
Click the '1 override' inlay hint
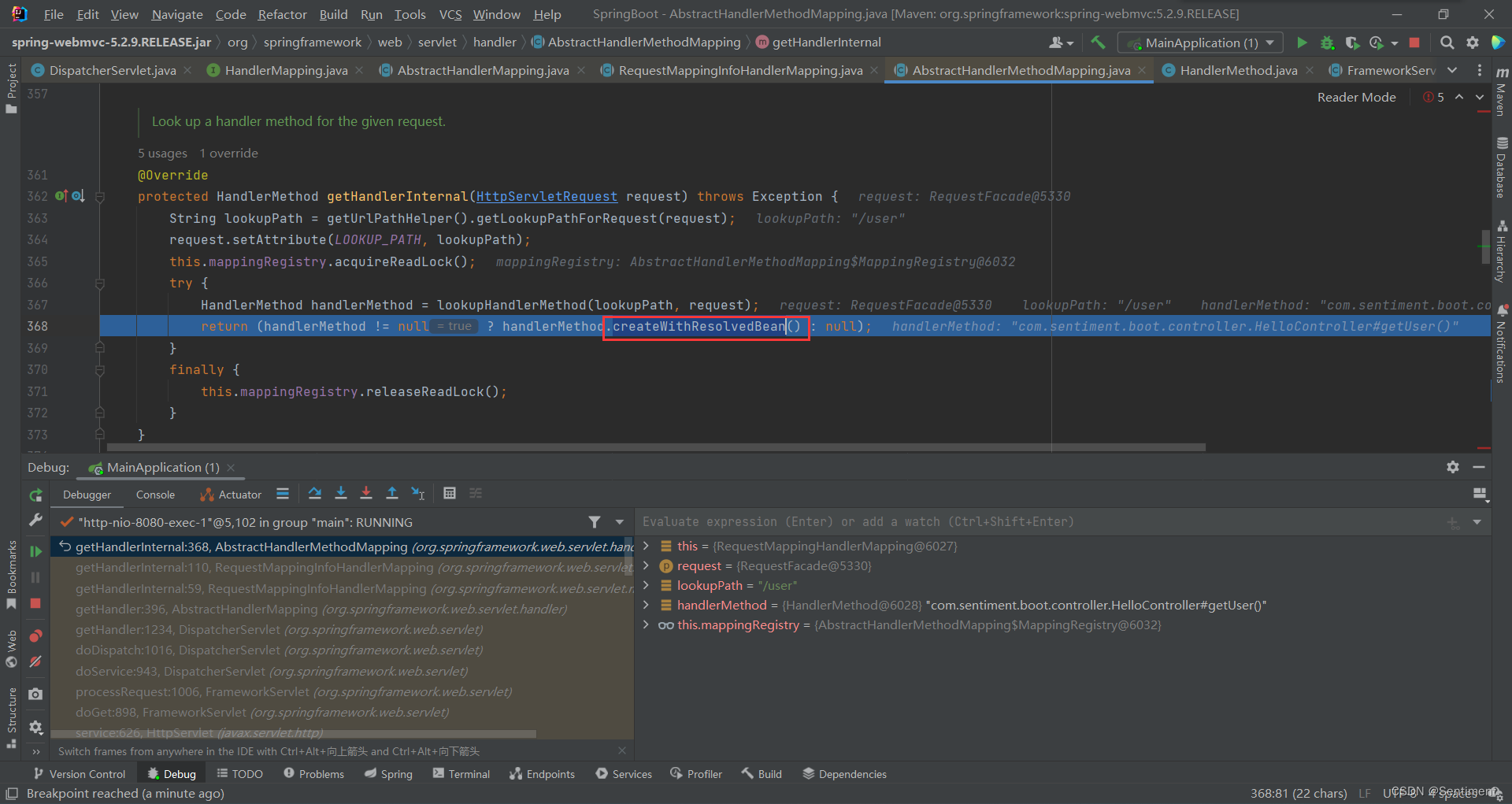(x=228, y=153)
